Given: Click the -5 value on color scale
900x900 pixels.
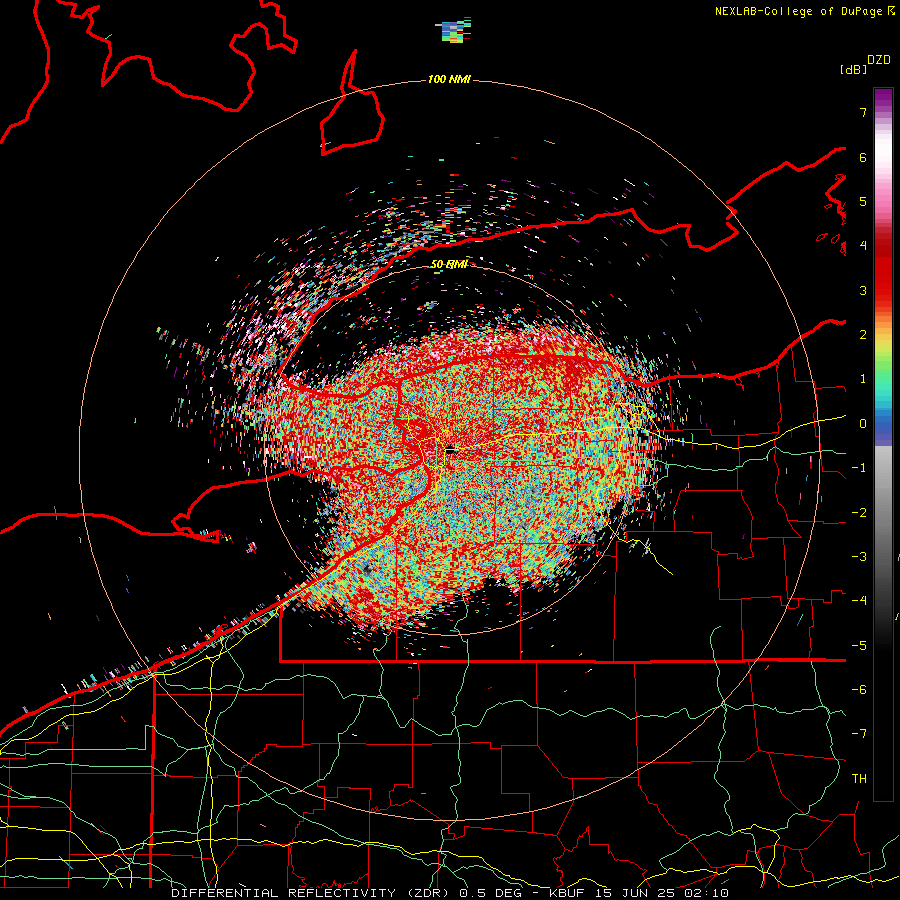Looking at the screenshot, I should [x=859, y=646].
